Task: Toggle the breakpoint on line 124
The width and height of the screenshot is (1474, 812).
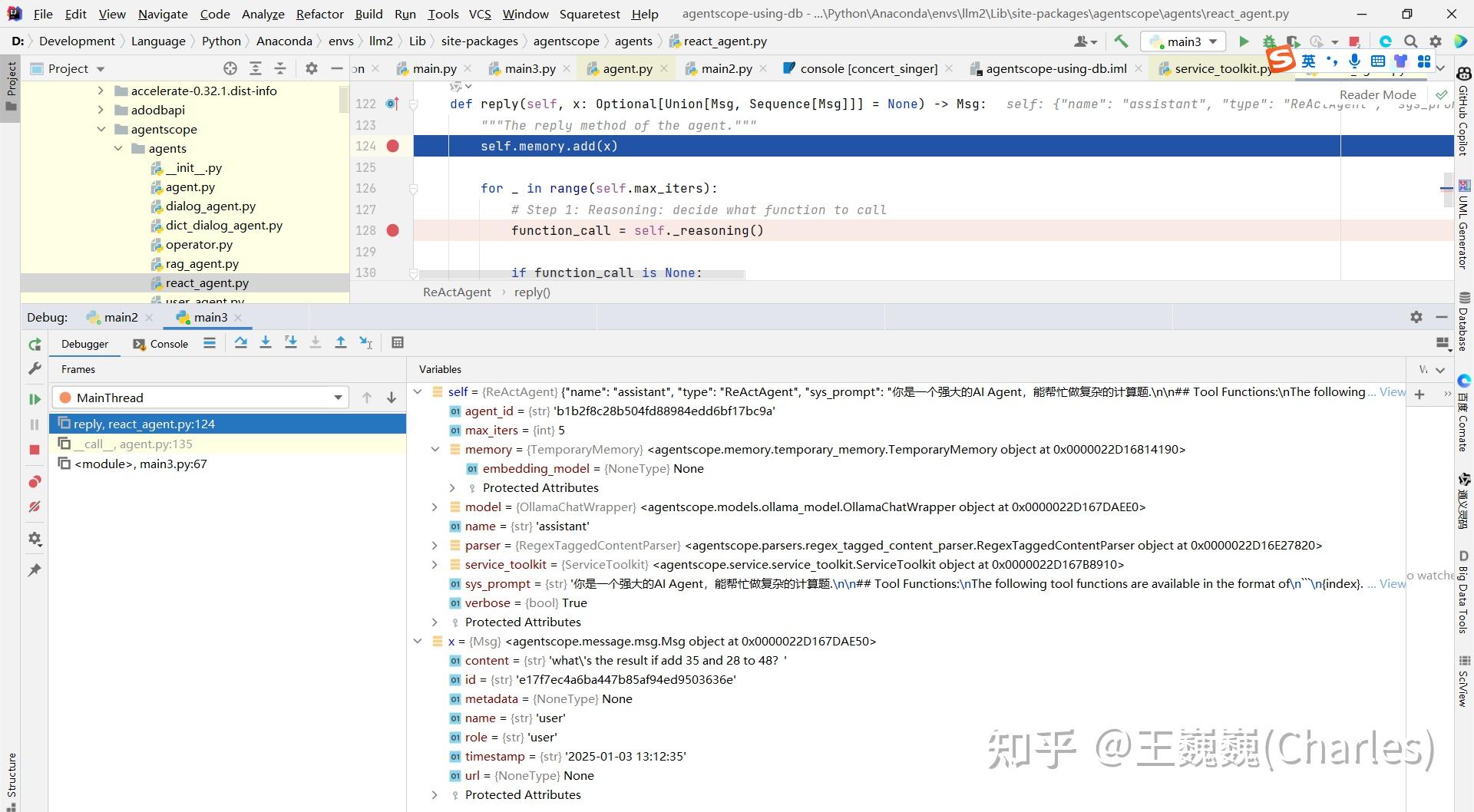Action: pos(393,146)
